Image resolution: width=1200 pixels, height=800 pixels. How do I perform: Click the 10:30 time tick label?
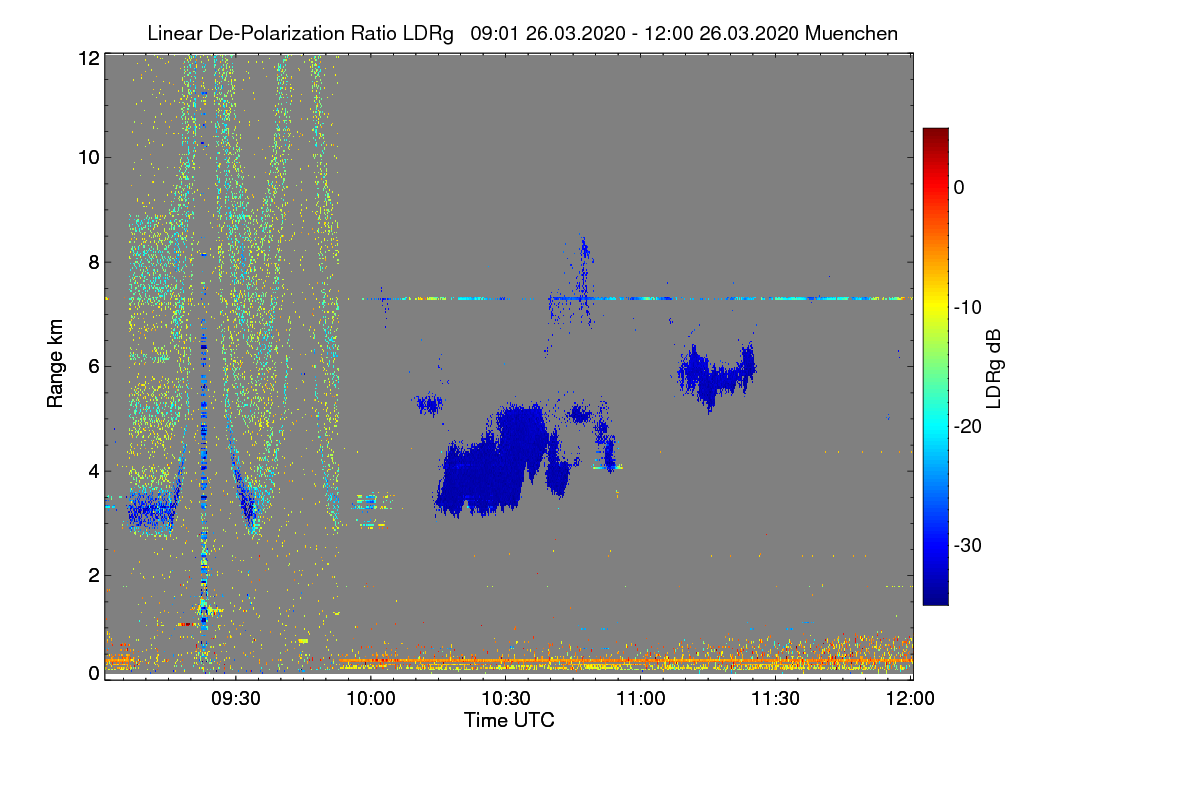(506, 698)
